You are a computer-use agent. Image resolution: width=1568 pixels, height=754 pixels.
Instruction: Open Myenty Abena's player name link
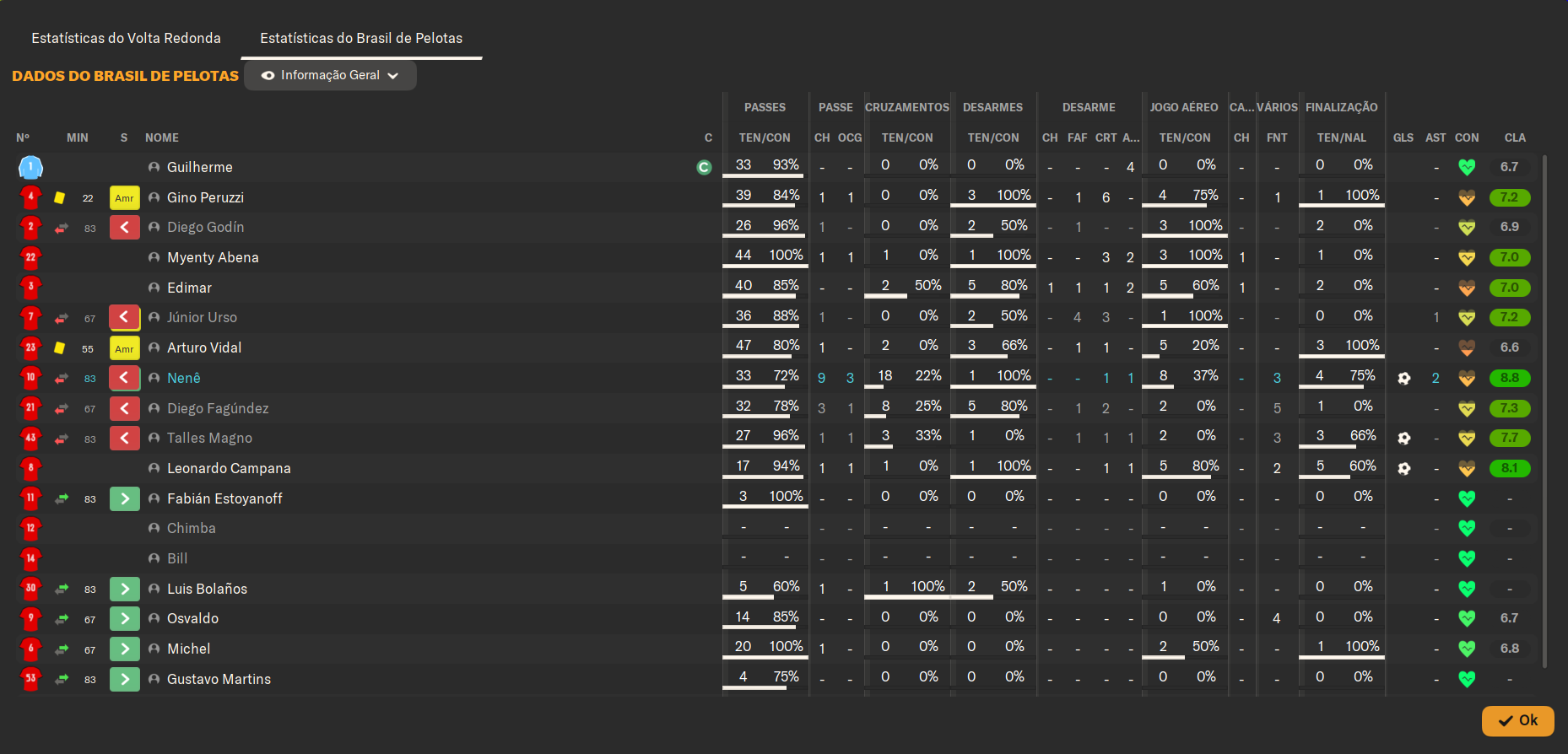tap(213, 257)
